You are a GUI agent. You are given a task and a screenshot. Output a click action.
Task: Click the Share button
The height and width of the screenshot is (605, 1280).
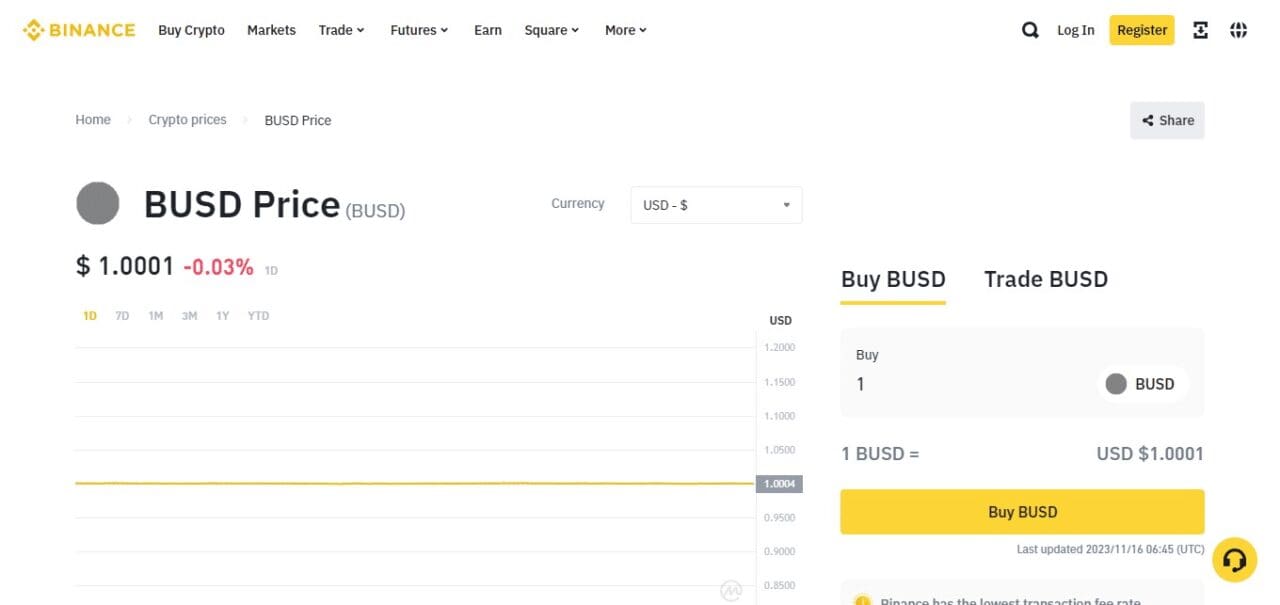pos(1167,120)
